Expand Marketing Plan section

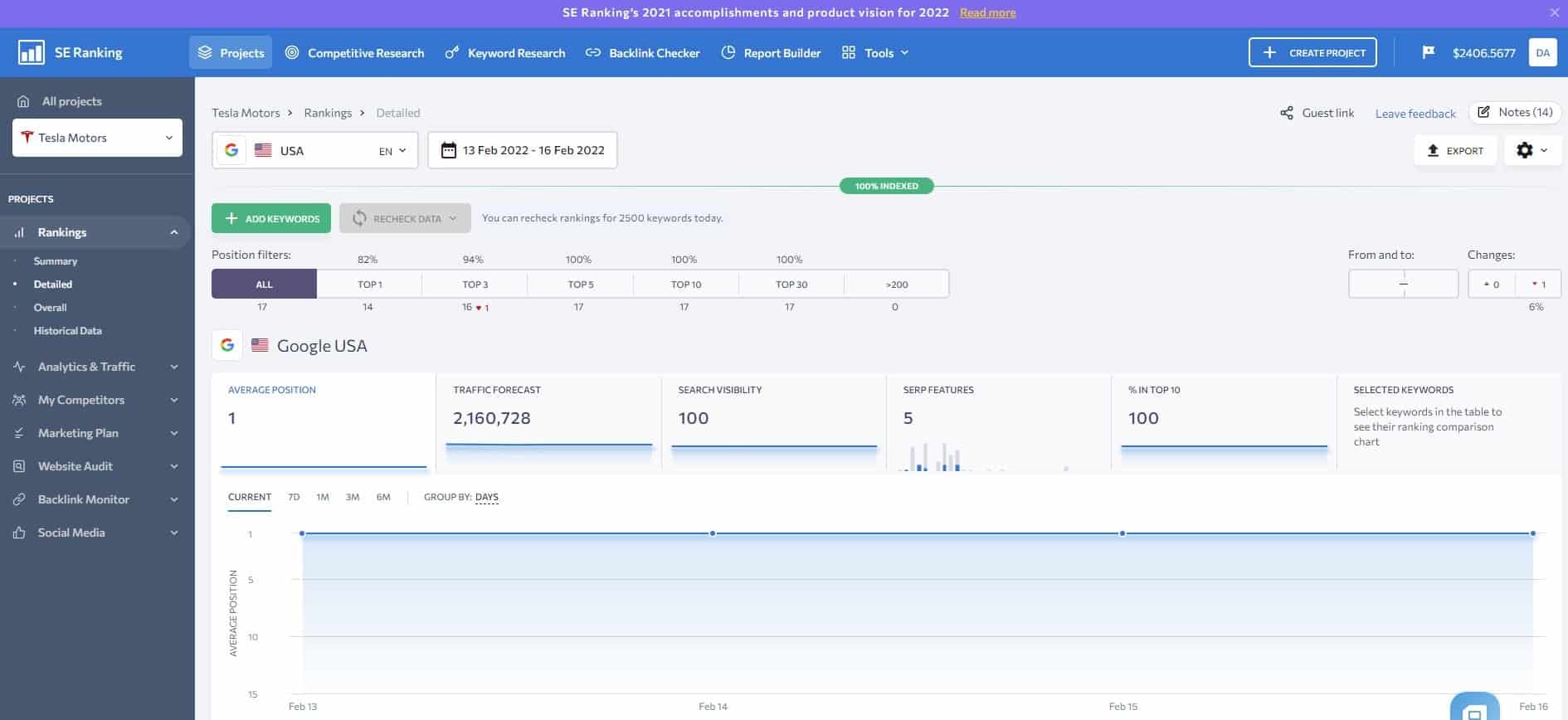pos(95,433)
